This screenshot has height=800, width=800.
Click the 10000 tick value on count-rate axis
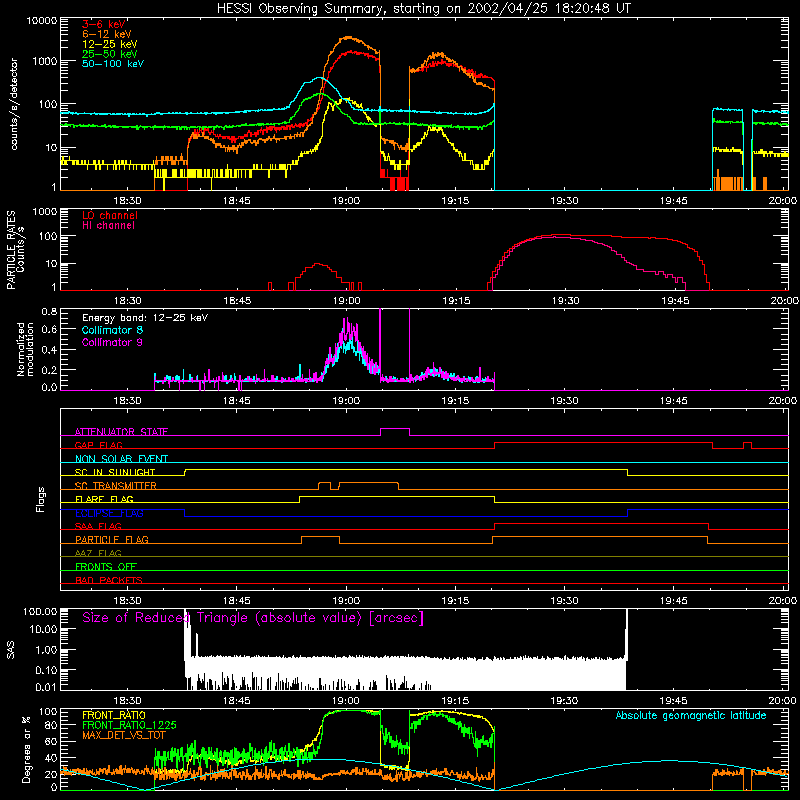(42, 21)
